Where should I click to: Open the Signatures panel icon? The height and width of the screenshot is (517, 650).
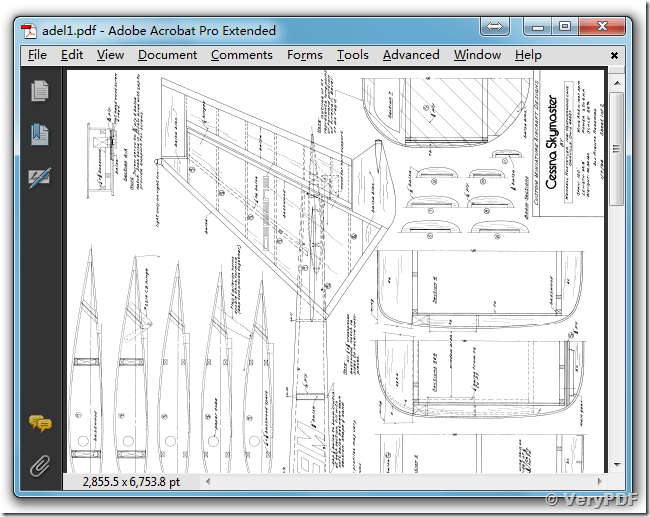coord(40,178)
